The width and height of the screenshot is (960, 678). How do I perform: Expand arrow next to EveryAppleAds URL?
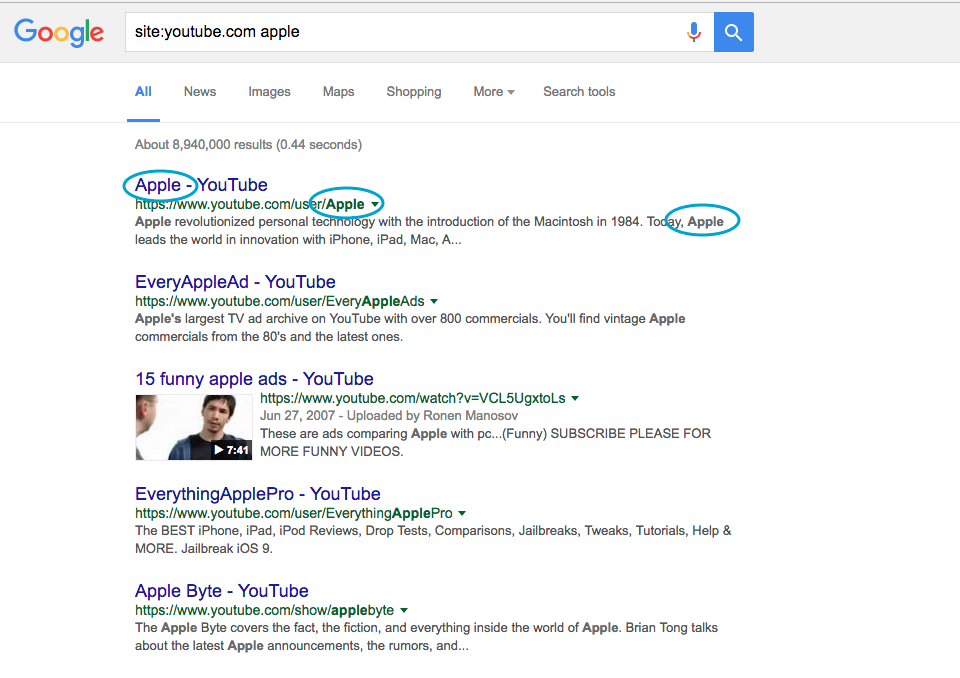(x=434, y=301)
